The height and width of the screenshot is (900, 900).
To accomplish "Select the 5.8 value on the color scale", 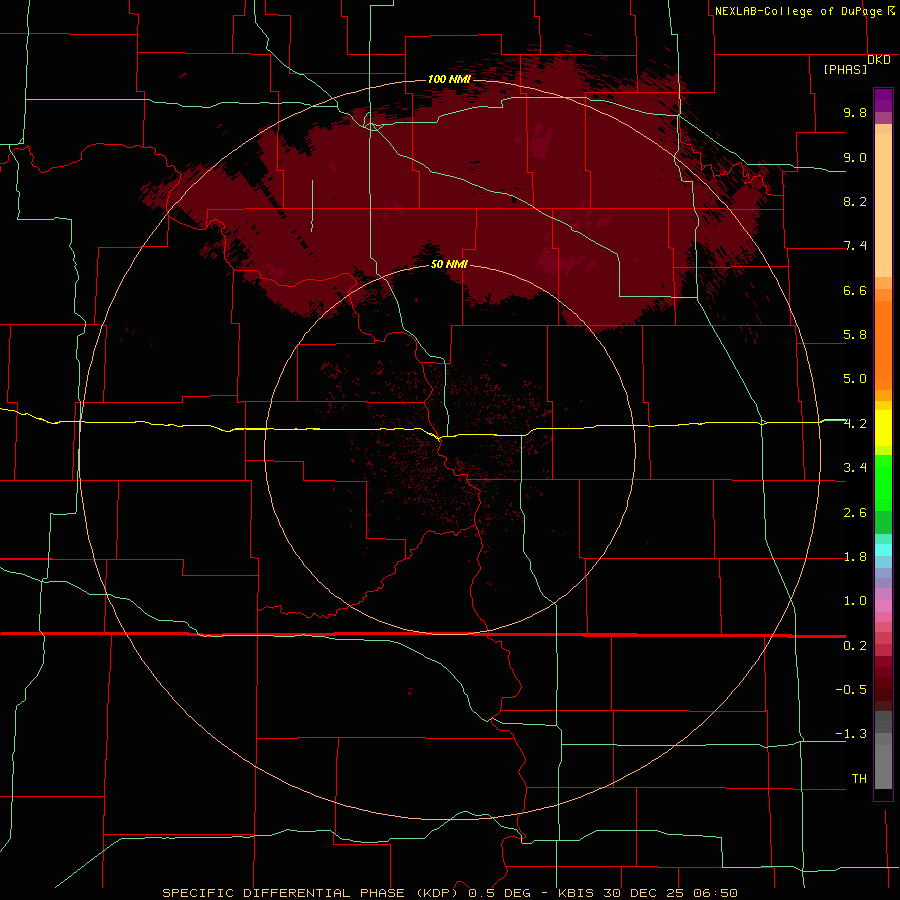I will pos(855,335).
